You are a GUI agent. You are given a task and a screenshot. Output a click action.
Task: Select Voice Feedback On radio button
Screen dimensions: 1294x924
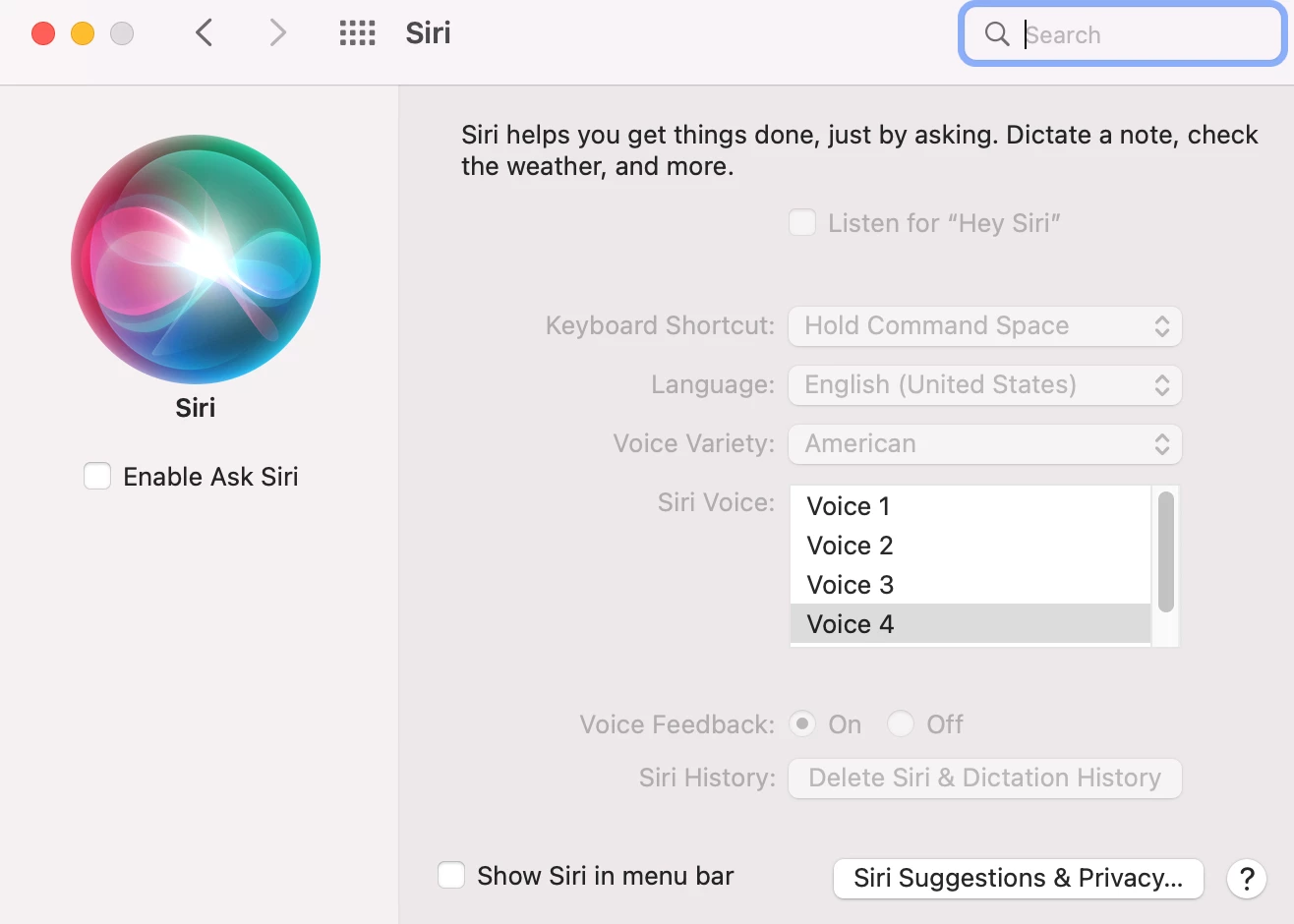coord(802,724)
